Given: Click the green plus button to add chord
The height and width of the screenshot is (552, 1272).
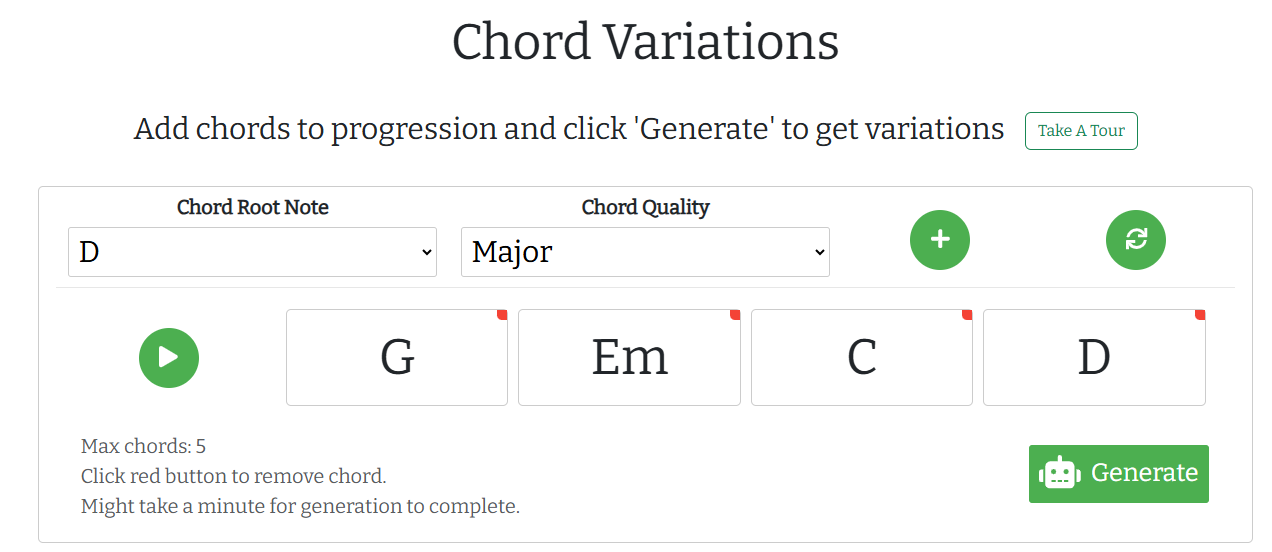Looking at the screenshot, I should (x=939, y=240).
